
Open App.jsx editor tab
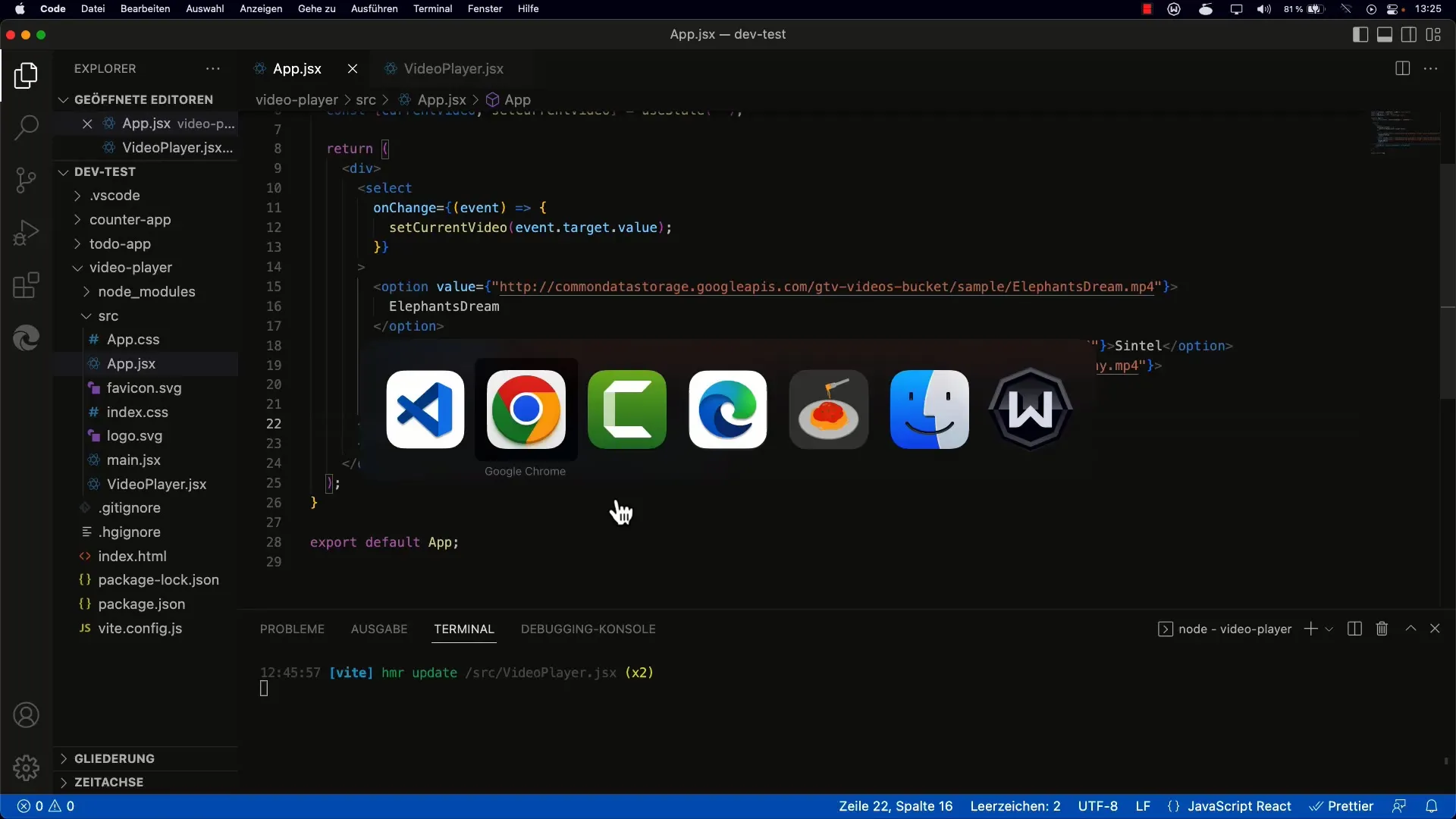pos(297,68)
